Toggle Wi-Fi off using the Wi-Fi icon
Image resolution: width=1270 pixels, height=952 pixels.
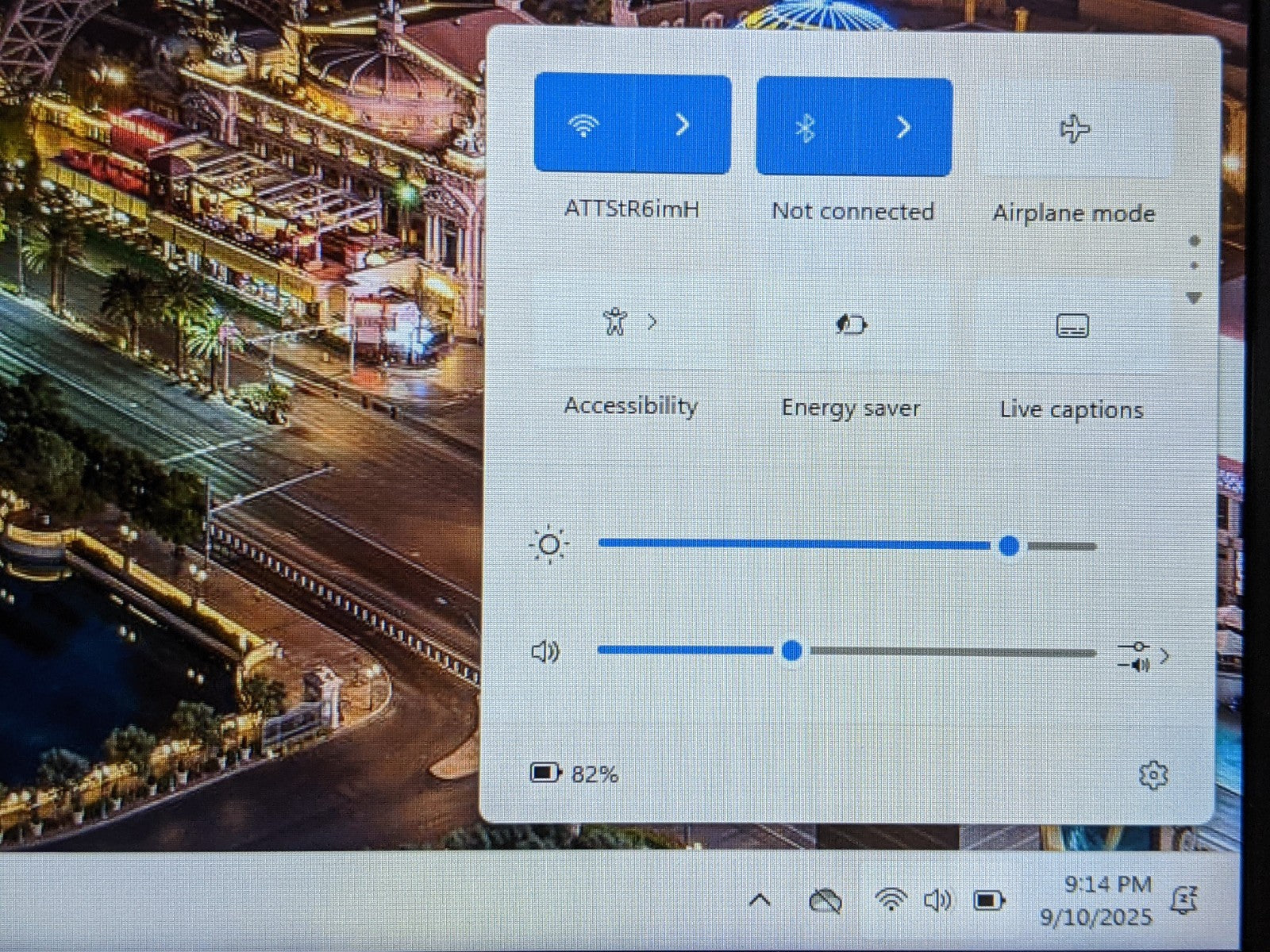pos(584,125)
